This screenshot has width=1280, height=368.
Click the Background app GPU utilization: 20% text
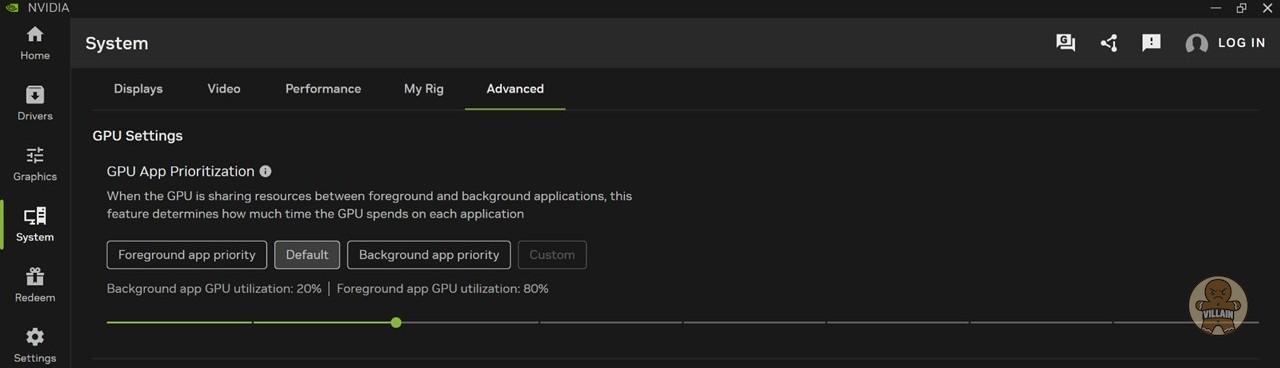pos(214,289)
